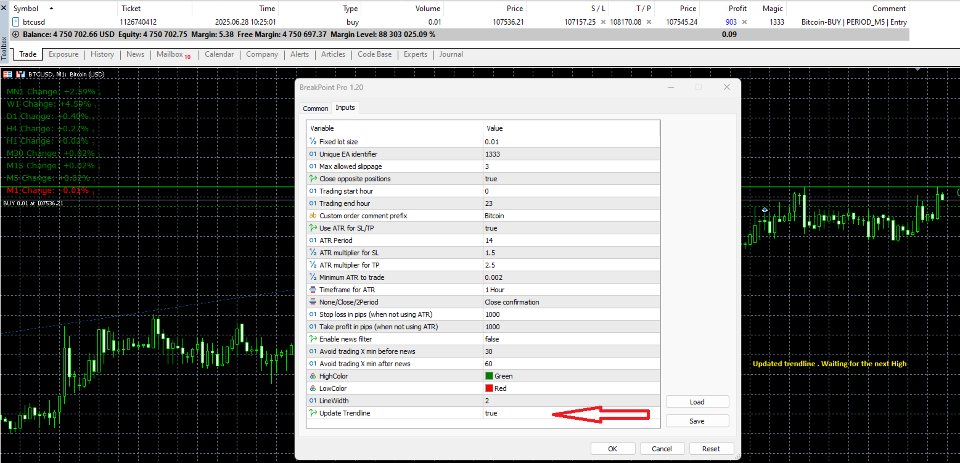Viewport: 960px width, 463px height.
Task: Click the BTCUSD chart window icon
Action: [x=8, y=74]
